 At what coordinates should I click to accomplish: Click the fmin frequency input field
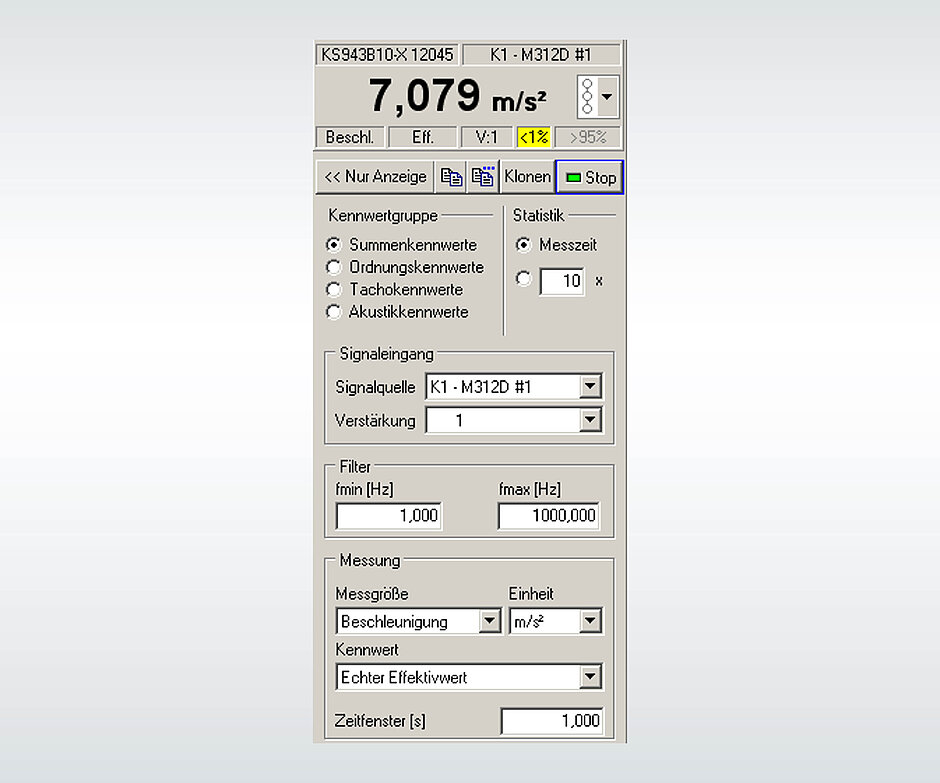tap(388, 515)
